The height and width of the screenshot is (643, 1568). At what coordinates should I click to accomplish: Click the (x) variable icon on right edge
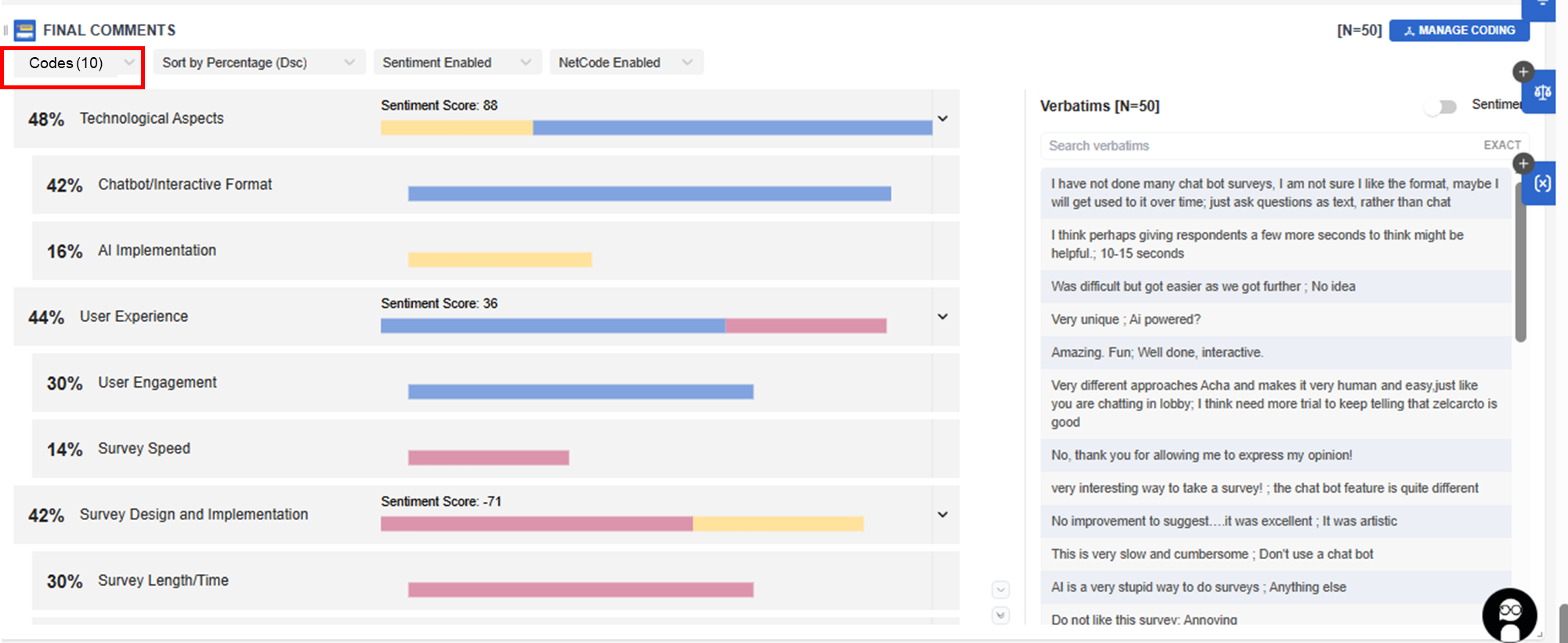point(1542,183)
